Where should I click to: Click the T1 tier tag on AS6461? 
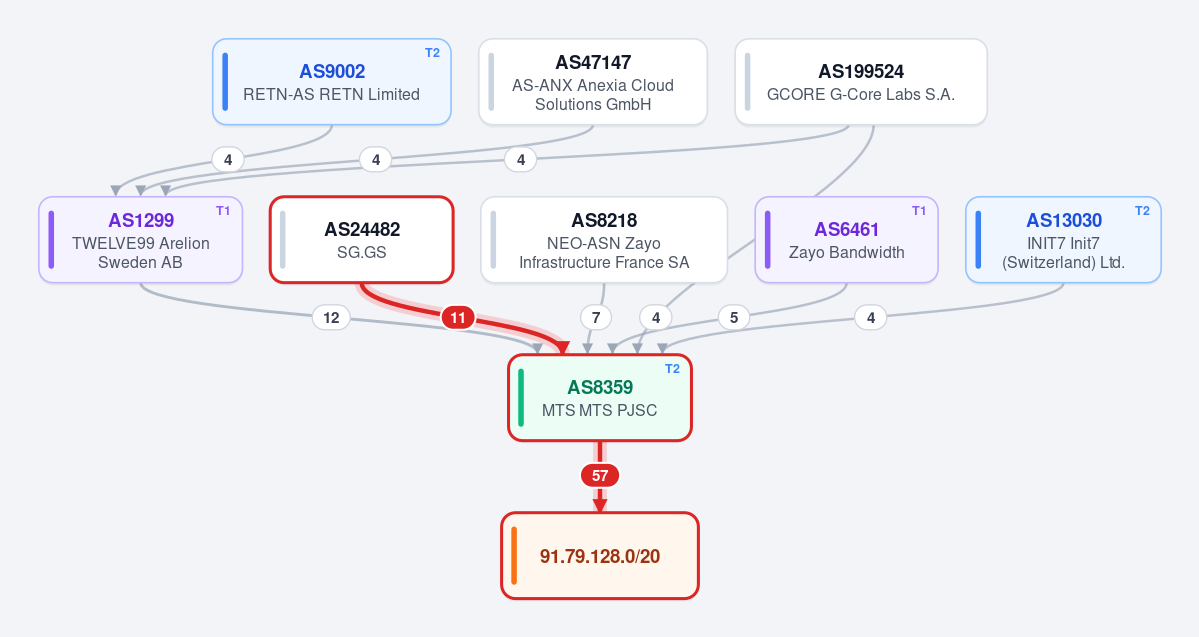(x=919, y=211)
